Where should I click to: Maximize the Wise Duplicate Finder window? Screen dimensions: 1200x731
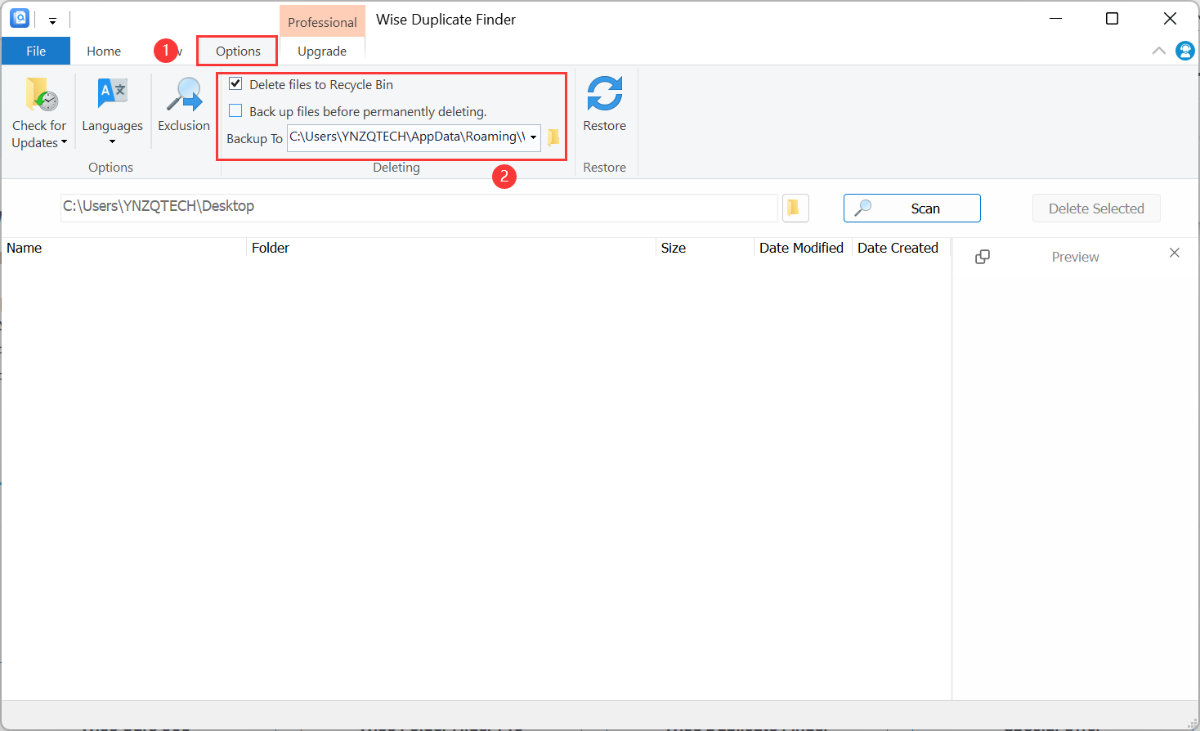point(1112,18)
